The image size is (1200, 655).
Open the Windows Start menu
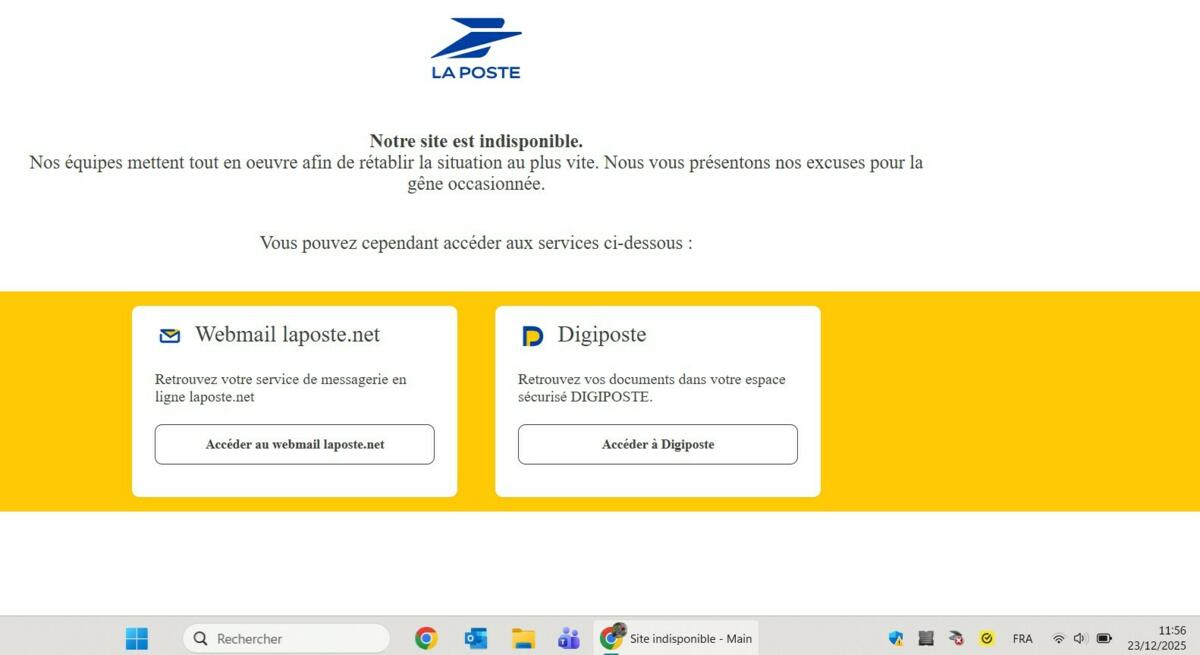point(137,638)
